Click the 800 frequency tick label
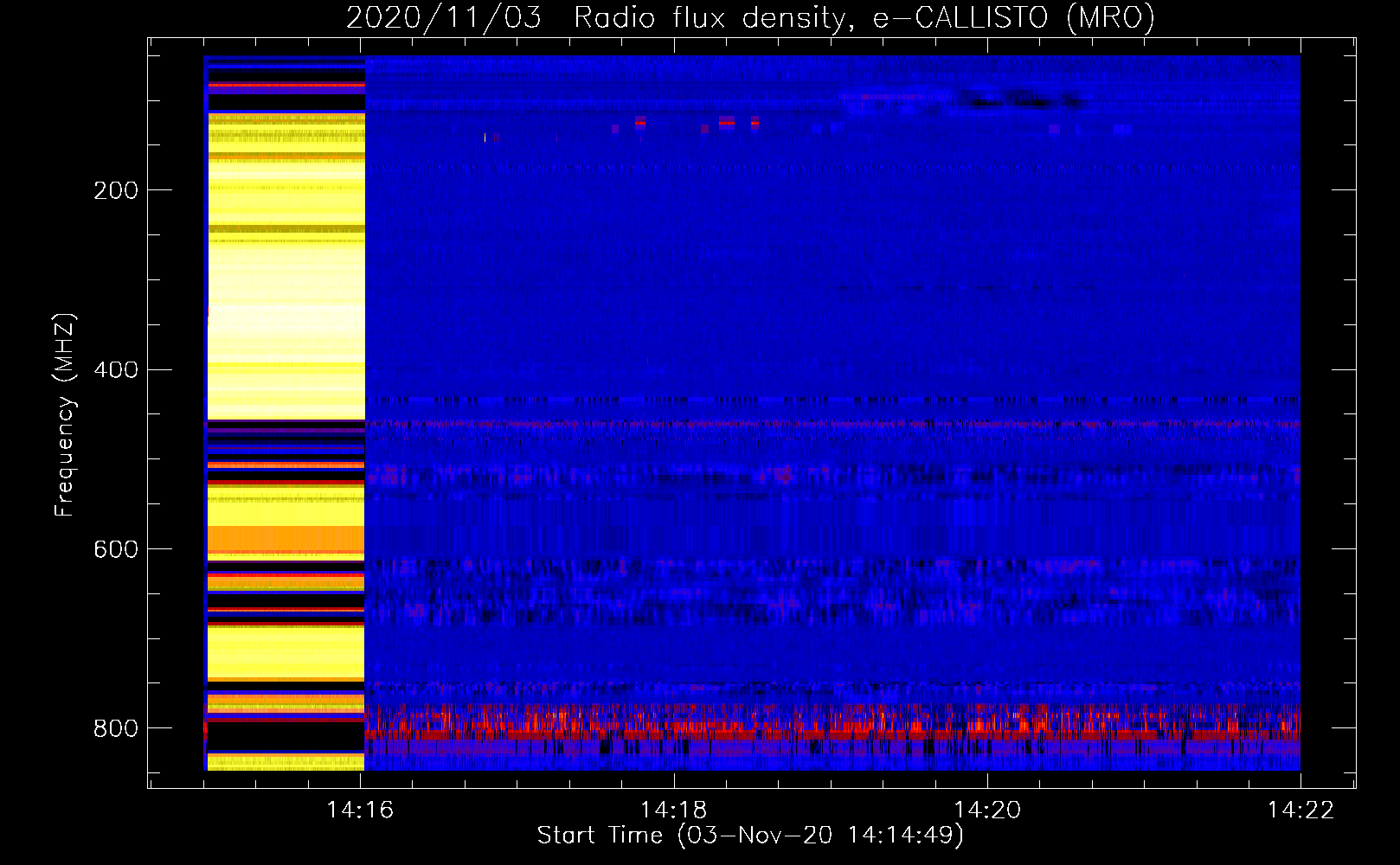This screenshot has height=865, width=1400. (x=116, y=728)
